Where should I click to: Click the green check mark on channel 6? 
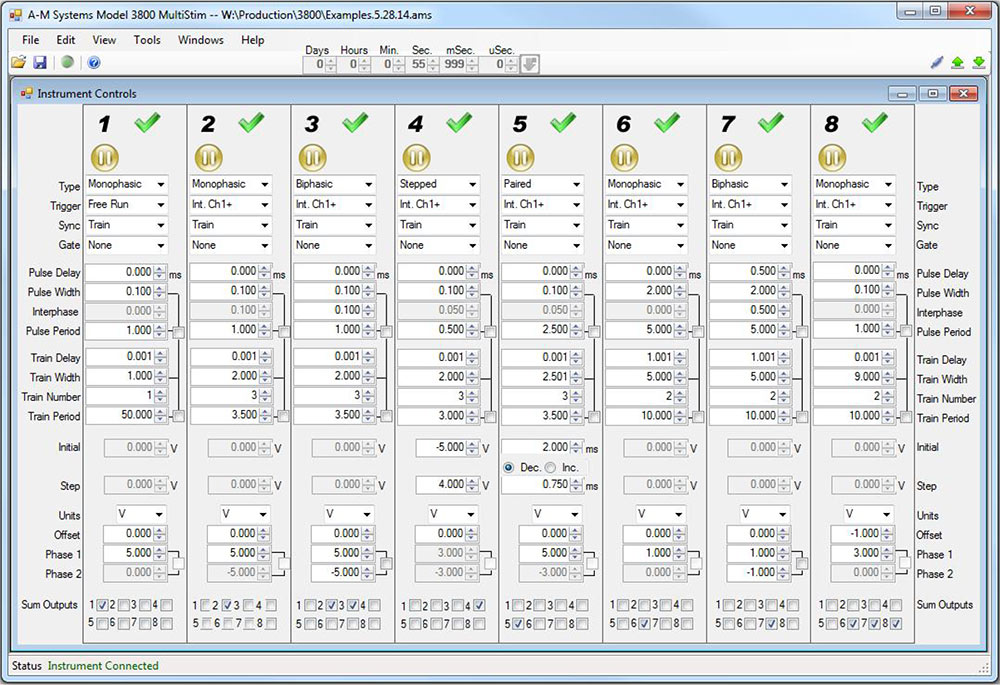667,122
